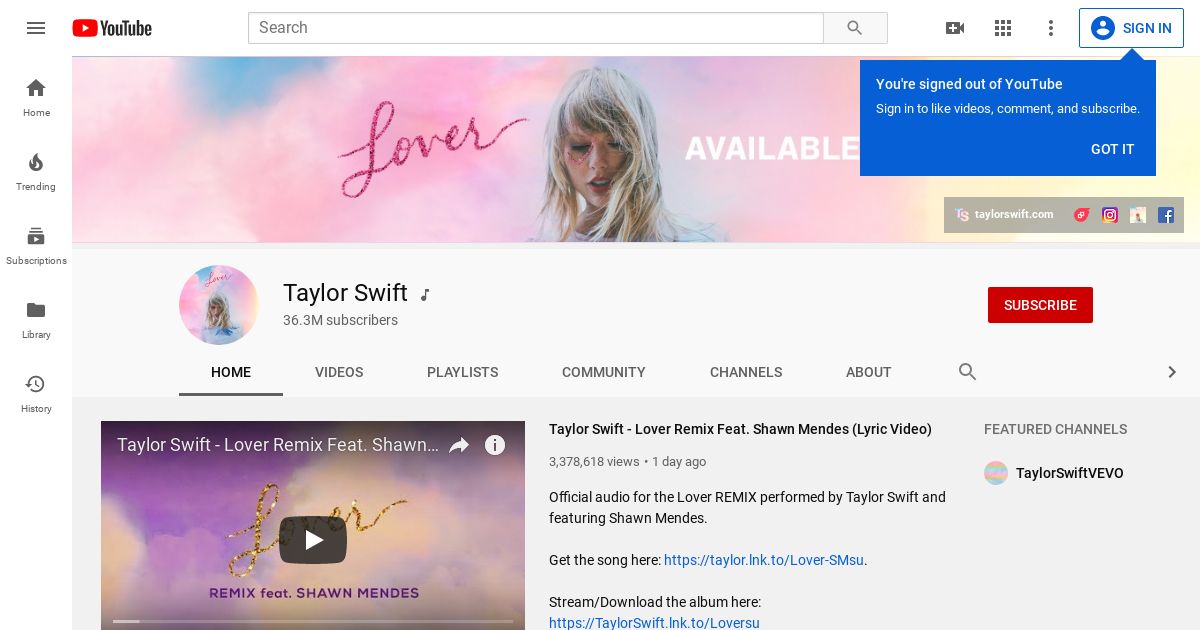This screenshot has width=1200, height=630.
Task: Open Library in sidebar
Action: click(36, 320)
